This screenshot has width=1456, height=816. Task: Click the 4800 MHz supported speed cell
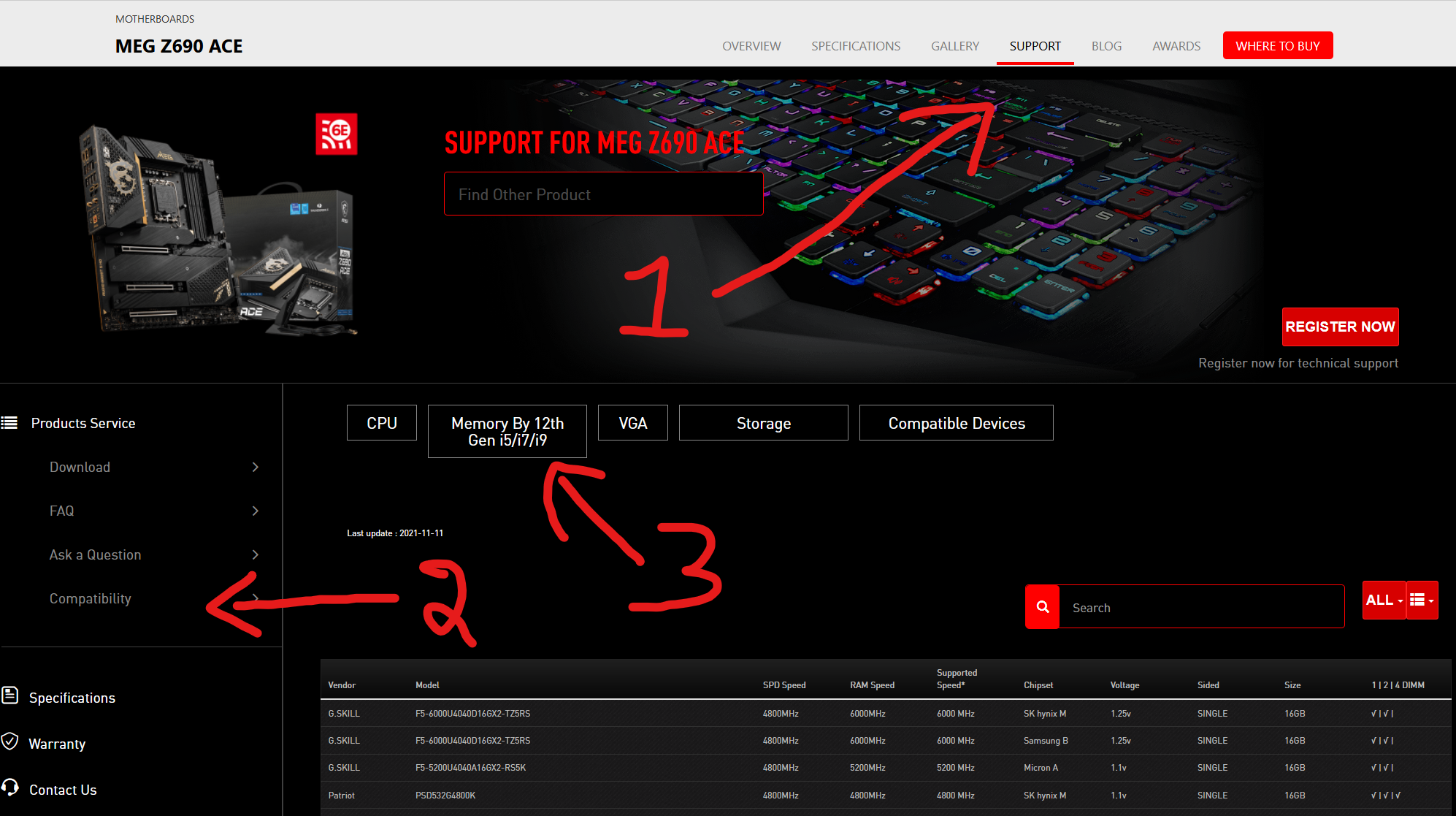956,796
